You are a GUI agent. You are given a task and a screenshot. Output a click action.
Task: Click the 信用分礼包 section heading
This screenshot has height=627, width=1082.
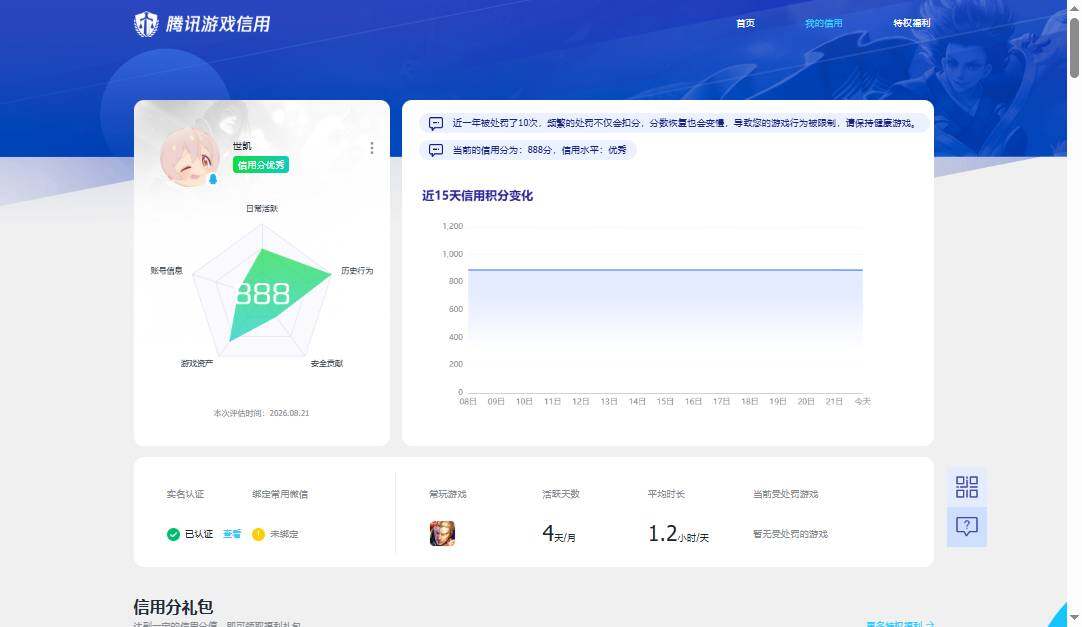173,607
